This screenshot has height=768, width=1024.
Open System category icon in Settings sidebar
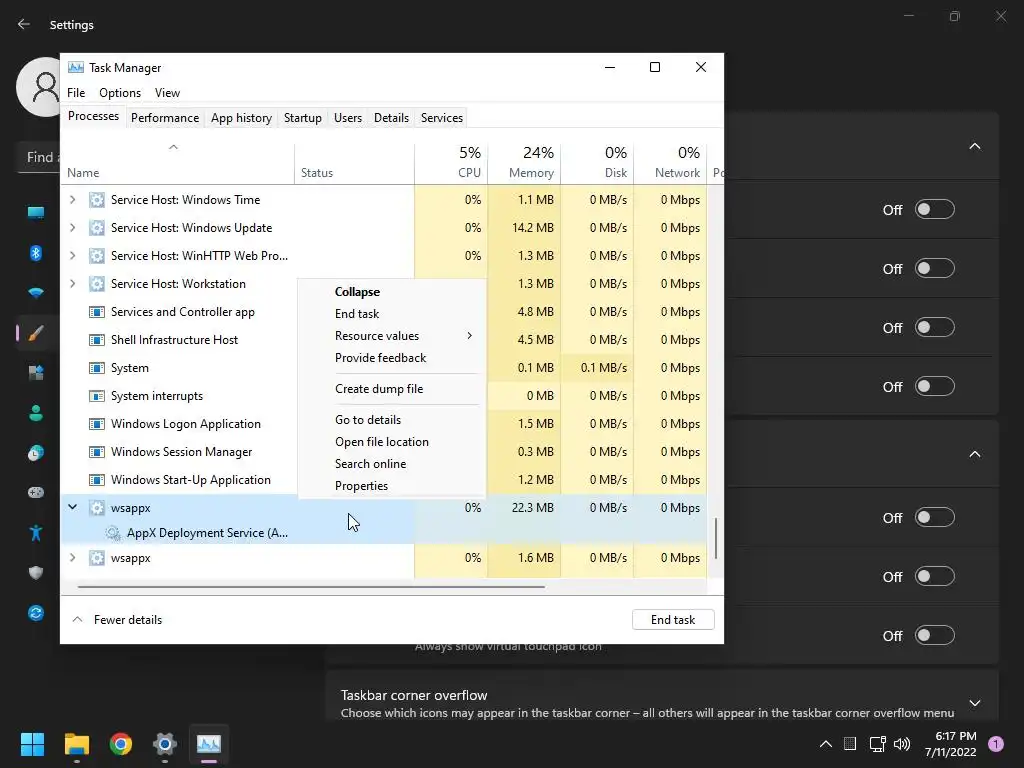(36, 212)
